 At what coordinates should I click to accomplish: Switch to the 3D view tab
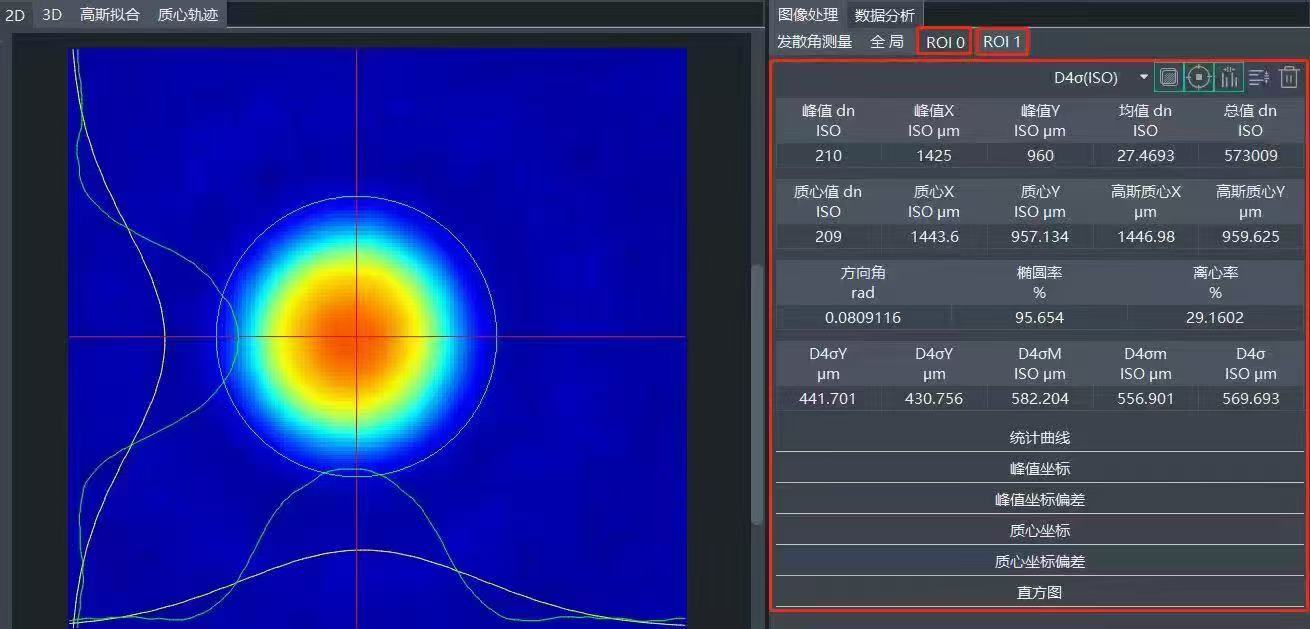[x=52, y=15]
